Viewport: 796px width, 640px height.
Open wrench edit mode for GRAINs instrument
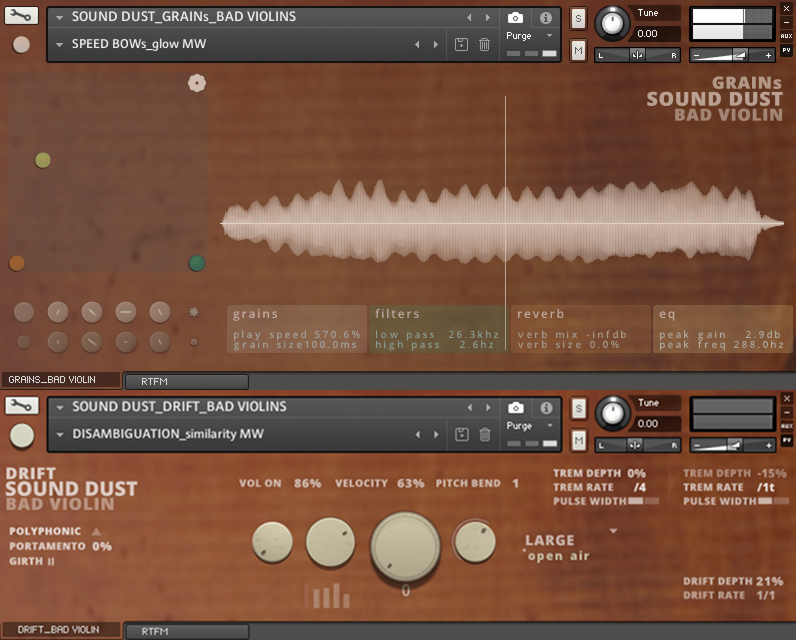[21, 15]
